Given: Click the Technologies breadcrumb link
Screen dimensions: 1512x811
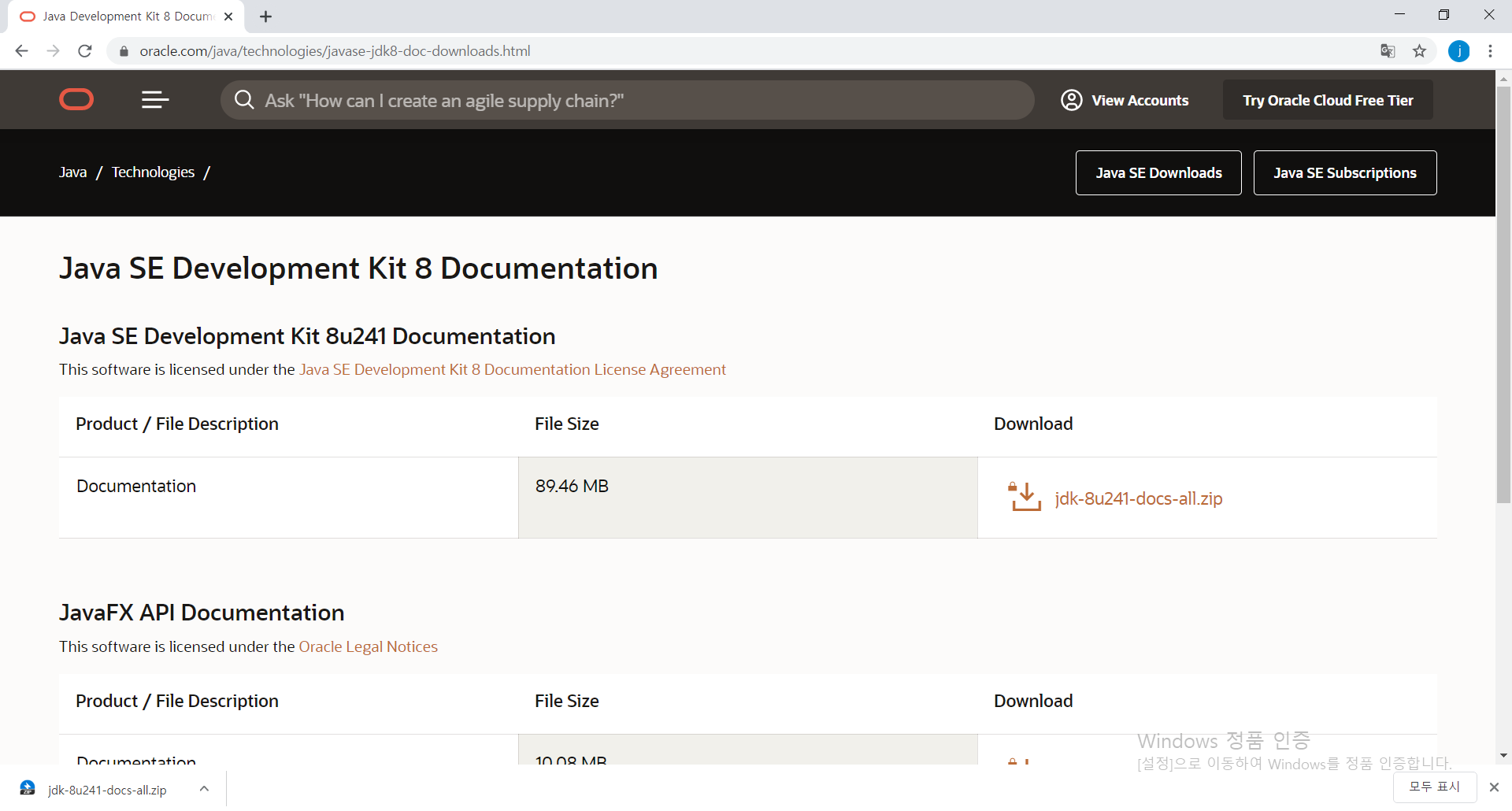Looking at the screenshot, I should pyautogui.click(x=153, y=172).
